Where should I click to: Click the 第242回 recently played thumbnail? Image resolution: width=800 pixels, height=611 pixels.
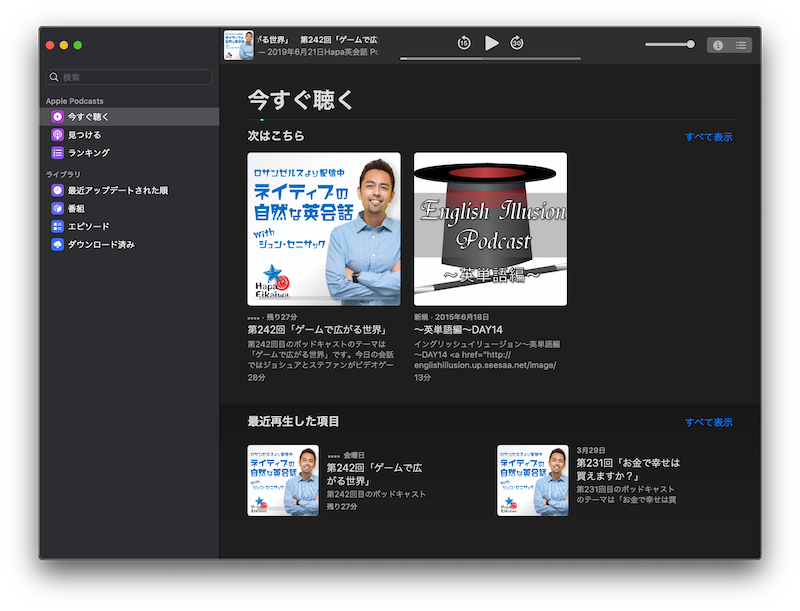coord(283,480)
